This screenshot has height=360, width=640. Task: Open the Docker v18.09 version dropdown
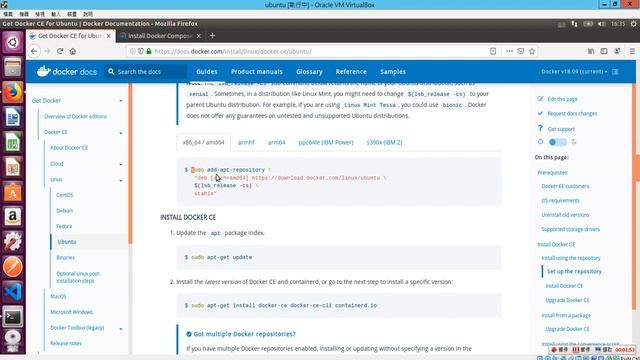(574, 71)
